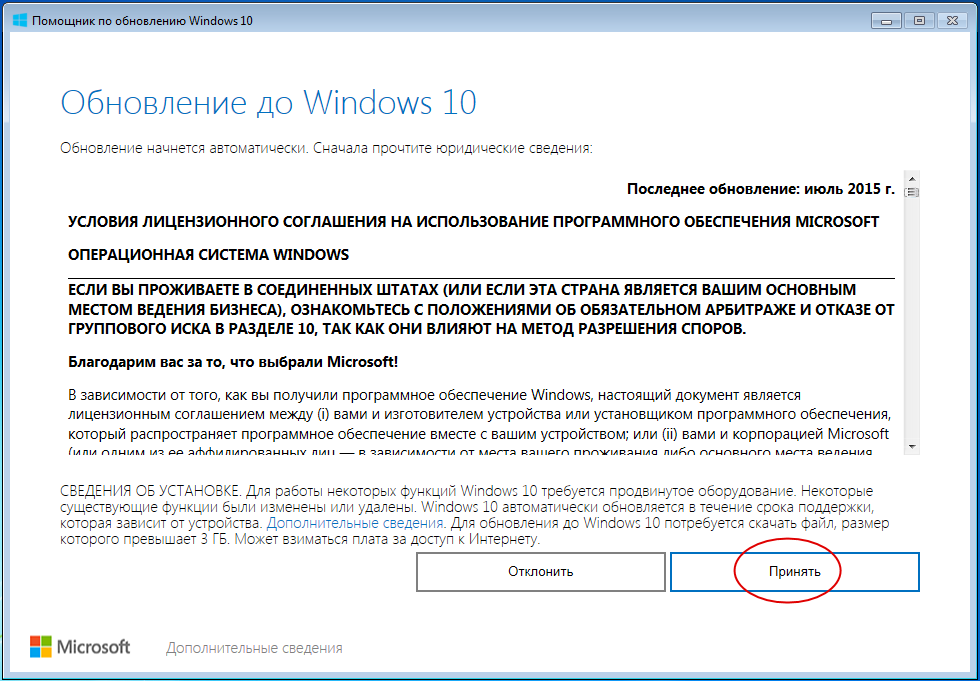Click the line ОПЕРАЦИОННАЯ СИСТЕМА WINDOWS
This screenshot has width=980, height=681.
(208, 255)
